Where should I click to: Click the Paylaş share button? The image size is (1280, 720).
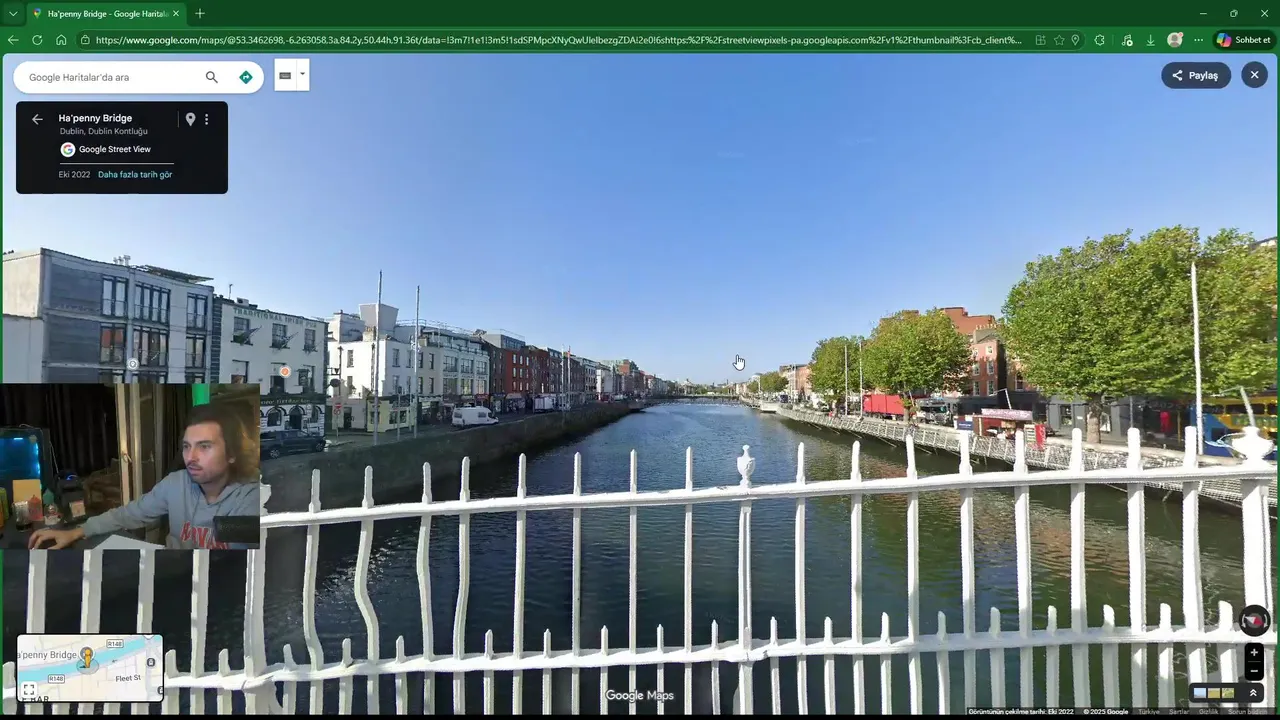1196,75
